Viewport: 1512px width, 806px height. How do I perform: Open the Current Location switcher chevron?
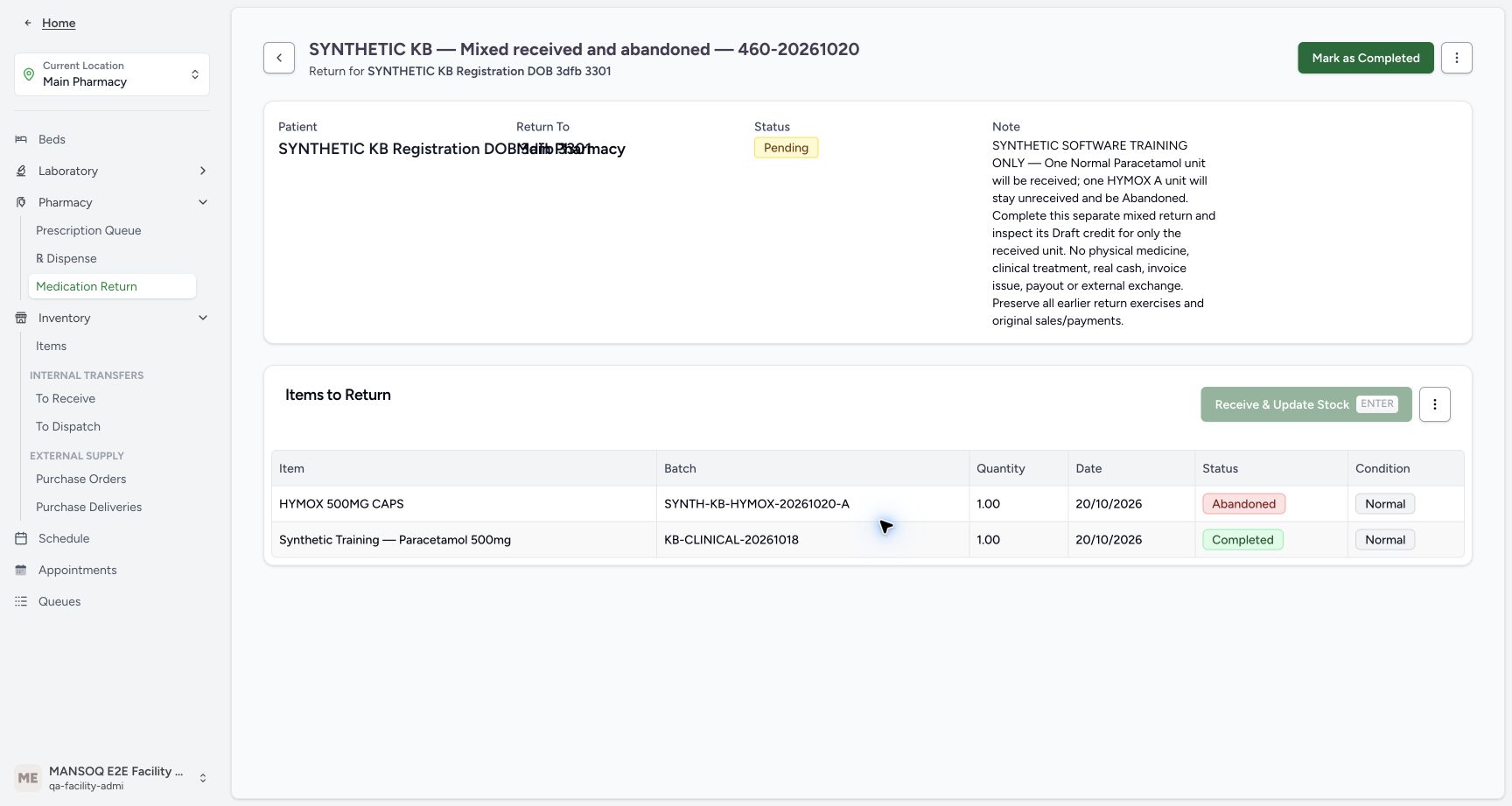click(195, 74)
